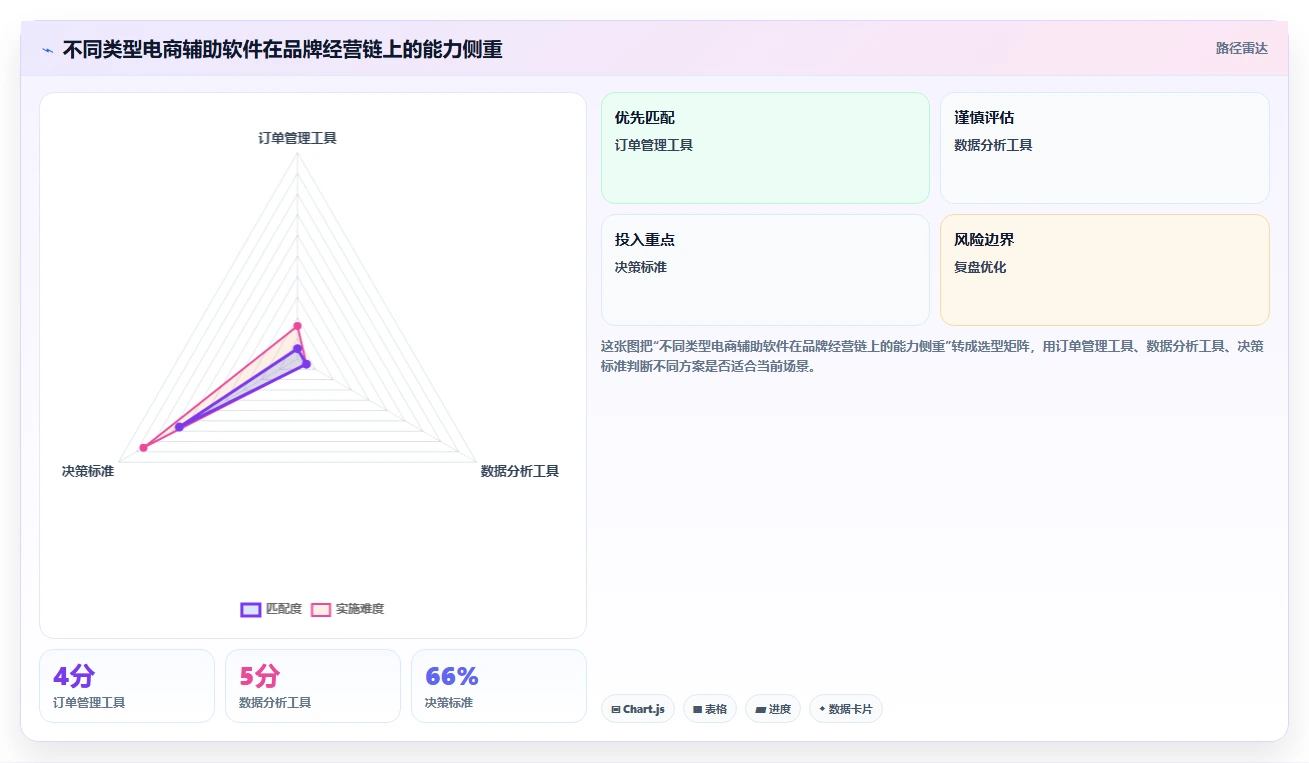Screen dimensions: 1309x763
Task: Click the 4分 stat card
Action: pos(127,686)
